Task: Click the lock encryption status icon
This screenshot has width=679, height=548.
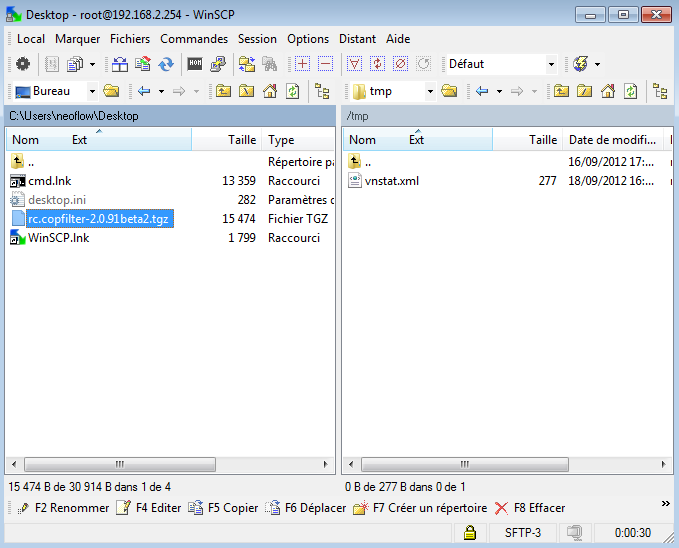Action: [469, 532]
